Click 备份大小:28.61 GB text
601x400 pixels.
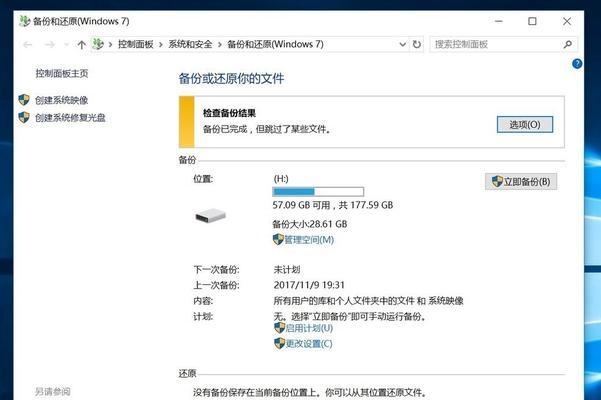310,224
